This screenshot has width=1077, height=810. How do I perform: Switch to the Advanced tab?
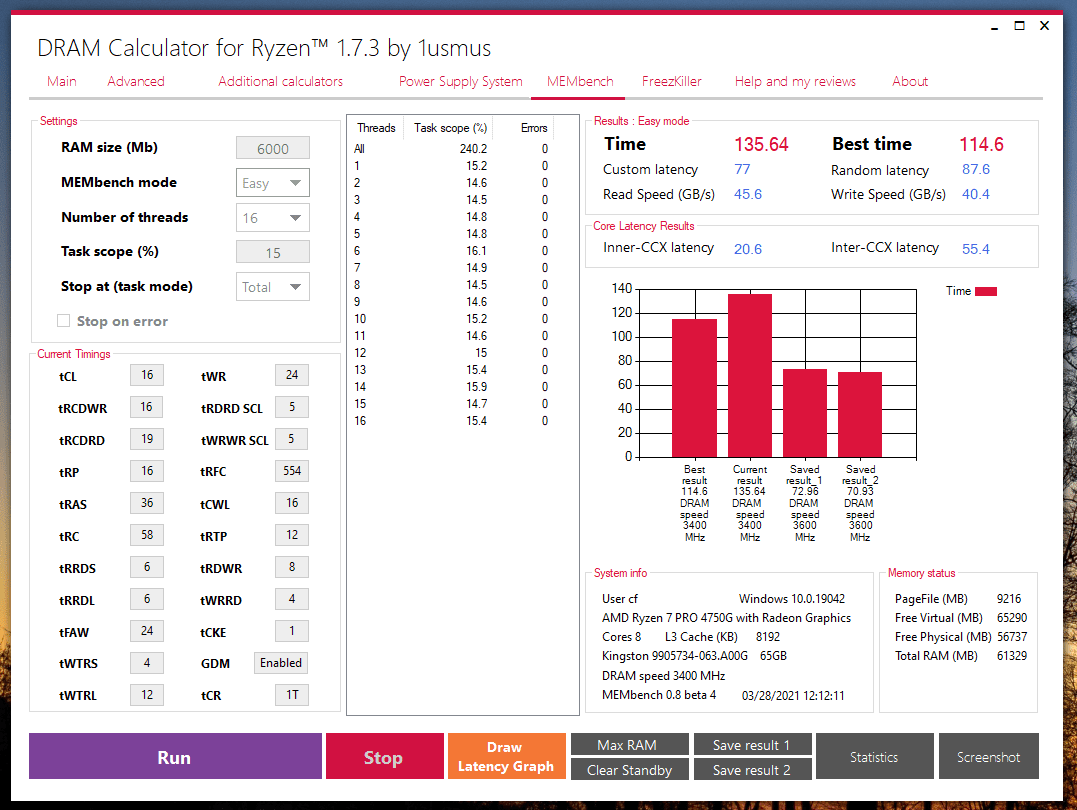tap(136, 81)
